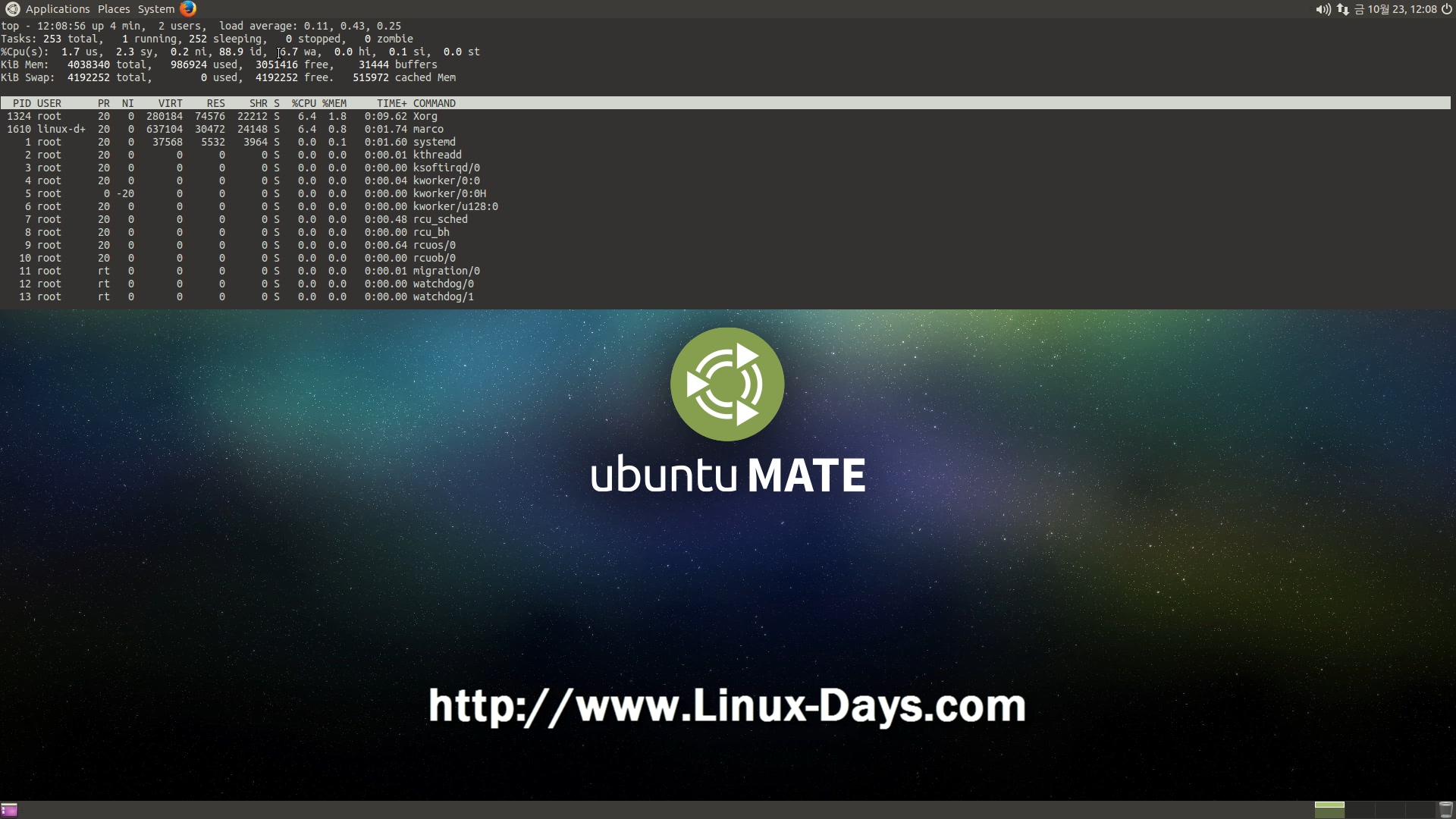Switch to the first (green) workspace
Viewport: 1456px width, 819px height.
coord(1329,810)
